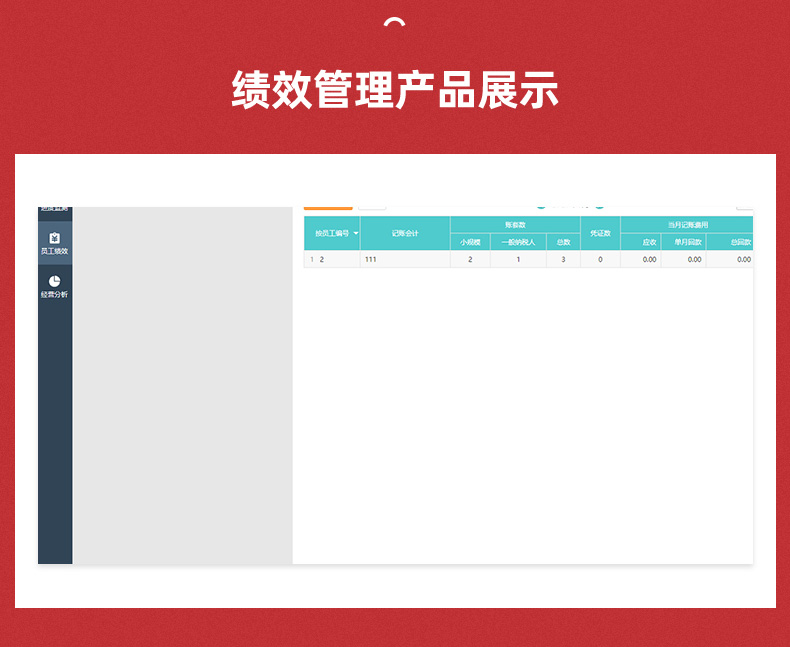Click the 当月记账费用 group header
This screenshot has width=790, height=647.
(x=687, y=225)
